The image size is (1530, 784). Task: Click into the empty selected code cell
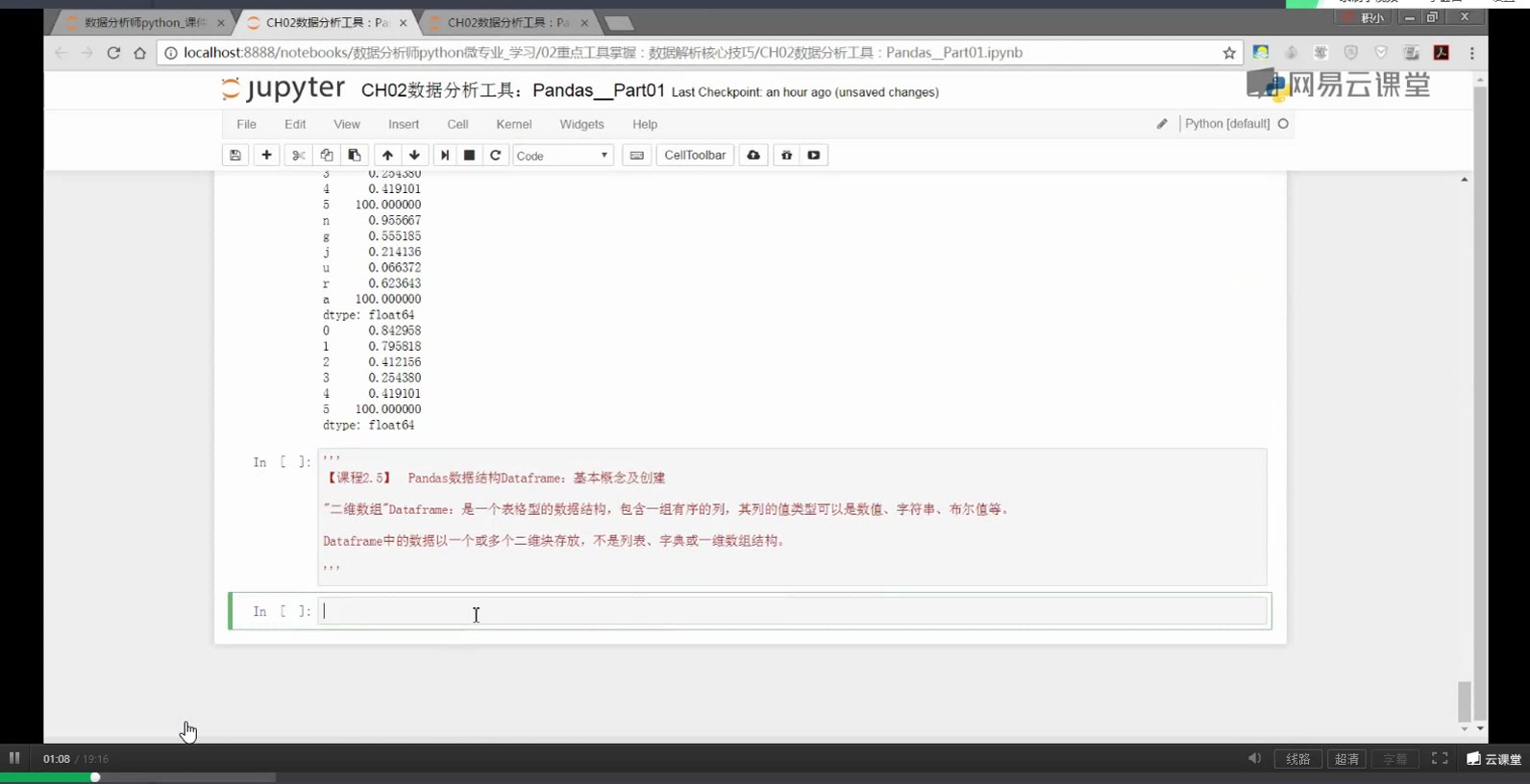tap(793, 611)
